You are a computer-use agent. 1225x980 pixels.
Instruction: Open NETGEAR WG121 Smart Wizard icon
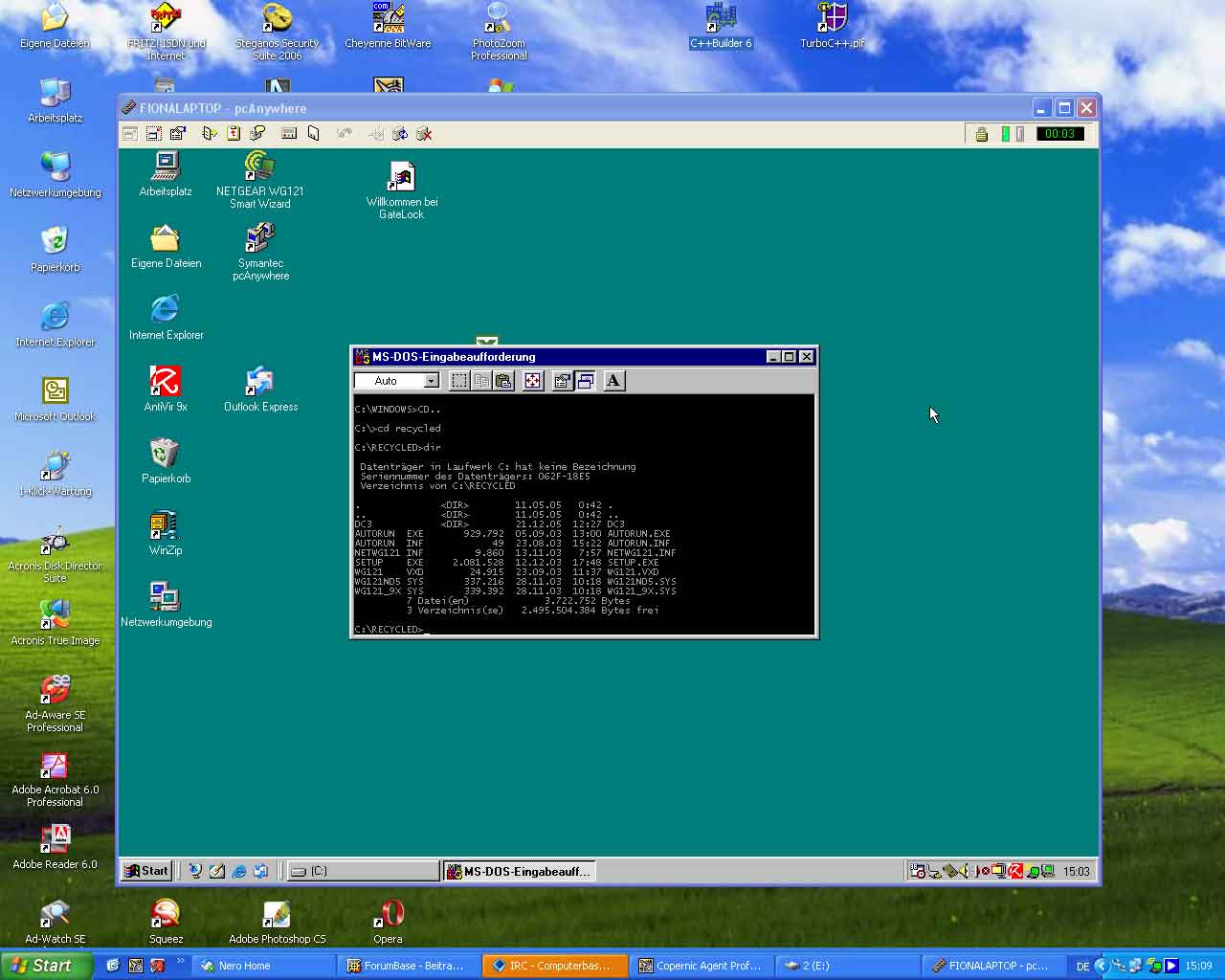point(259,180)
